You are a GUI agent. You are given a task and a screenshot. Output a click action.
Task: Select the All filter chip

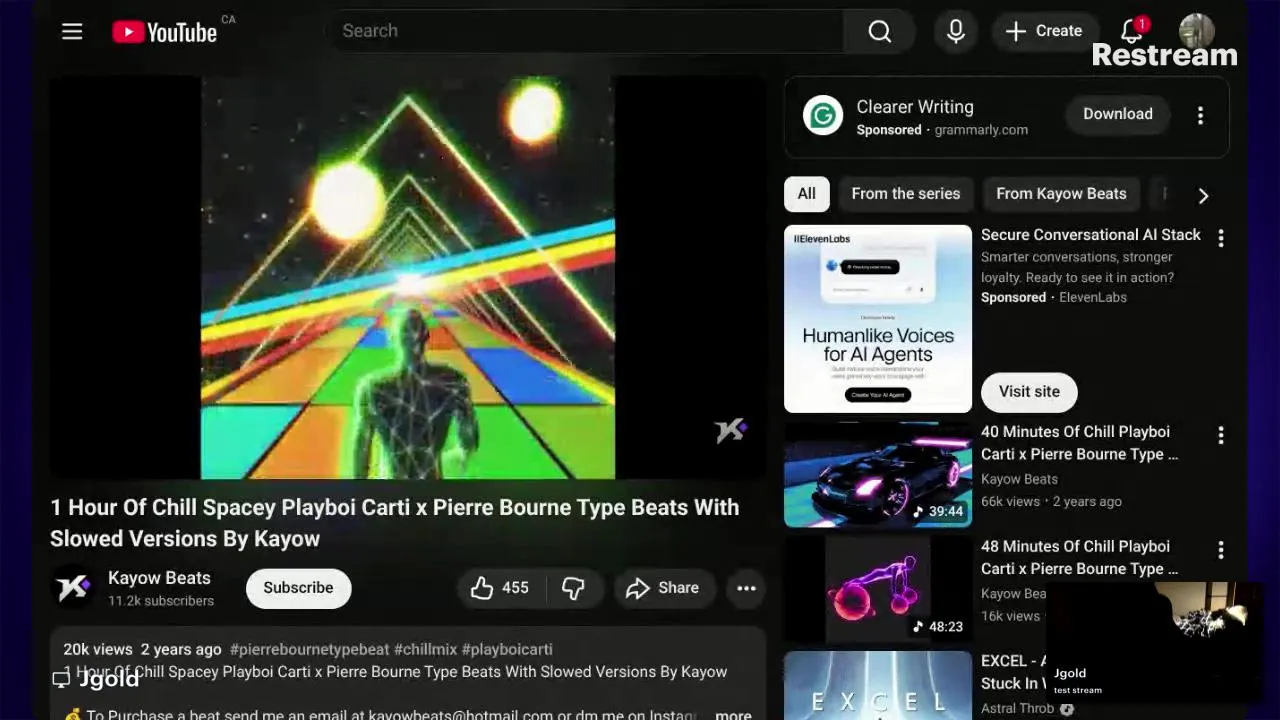[807, 194]
